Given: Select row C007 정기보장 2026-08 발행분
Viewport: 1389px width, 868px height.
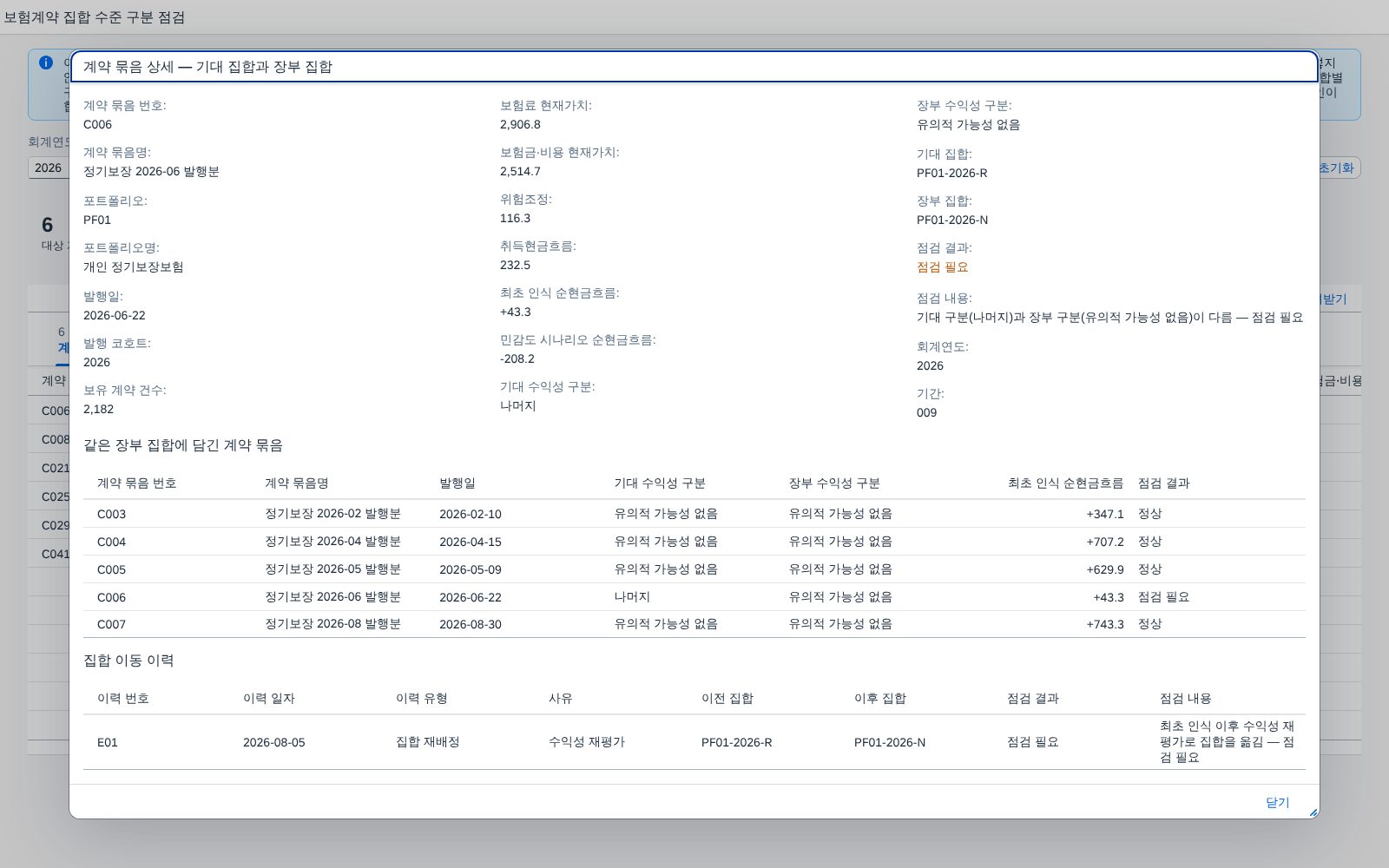Looking at the screenshot, I should click(694, 624).
